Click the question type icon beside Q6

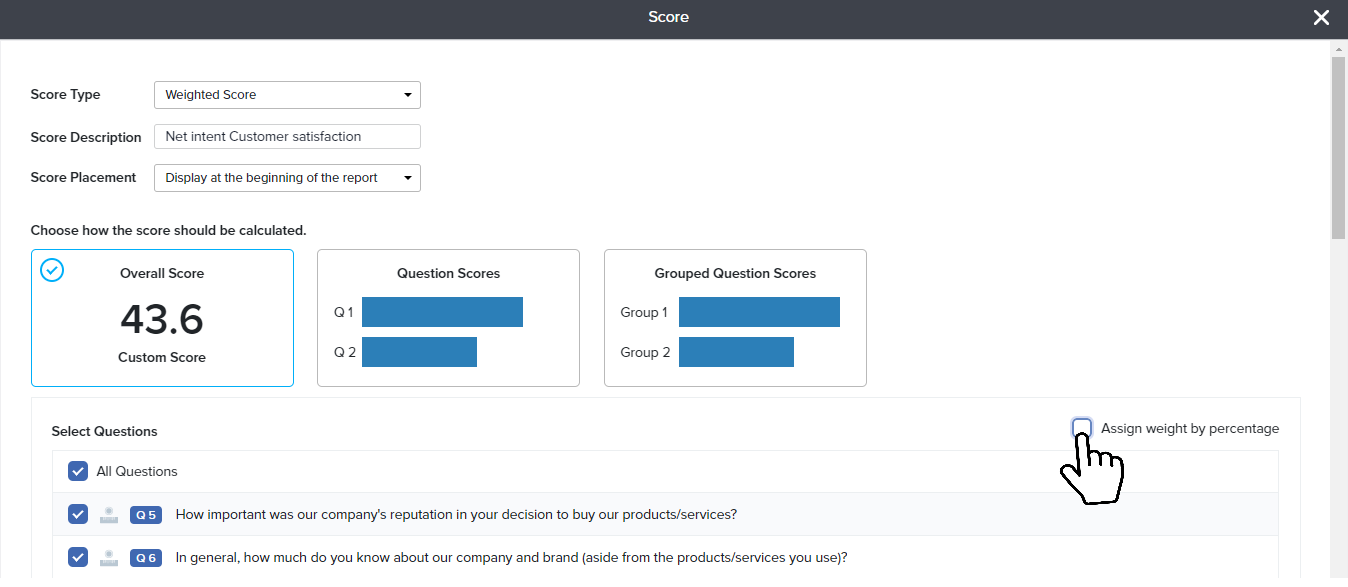[110, 558]
